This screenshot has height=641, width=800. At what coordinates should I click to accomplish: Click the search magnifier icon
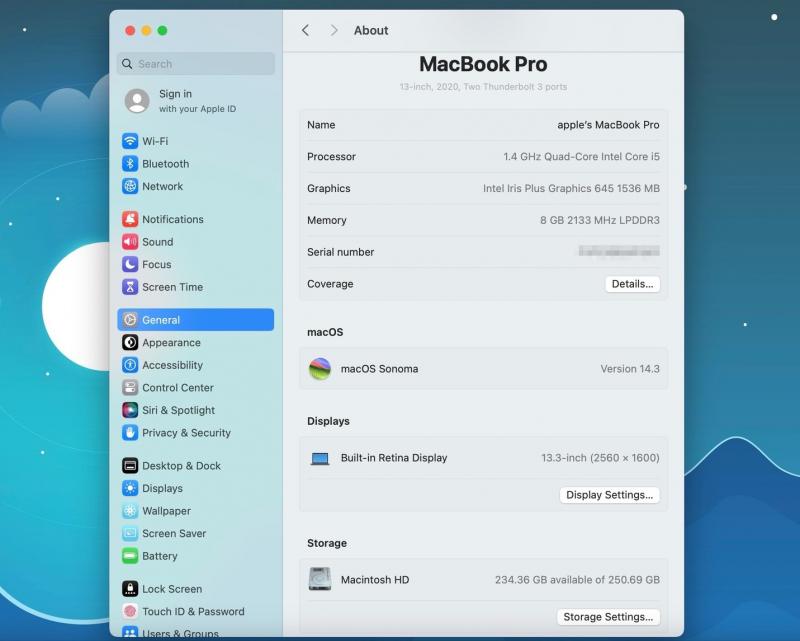click(x=127, y=64)
